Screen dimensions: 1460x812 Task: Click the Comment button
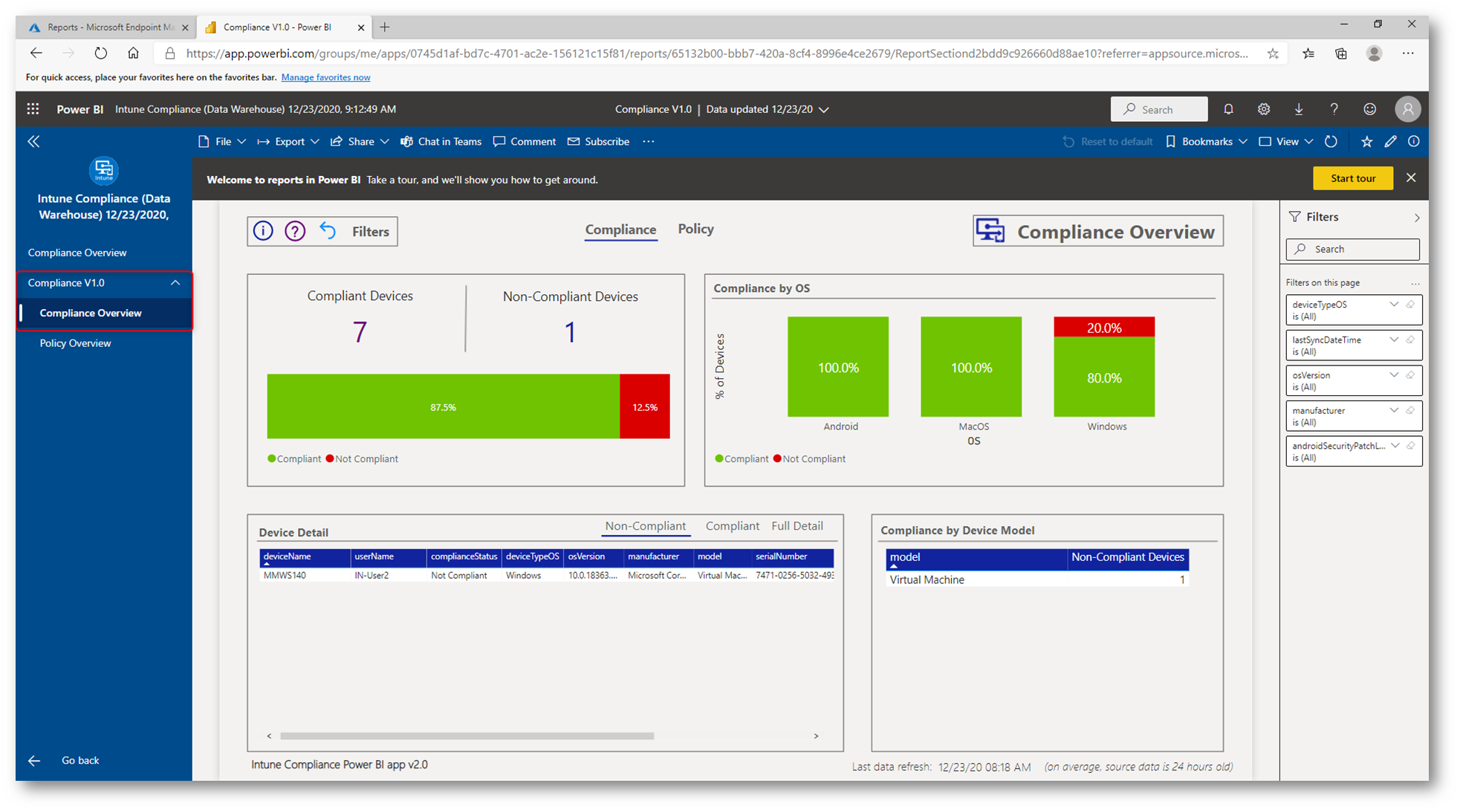click(525, 141)
